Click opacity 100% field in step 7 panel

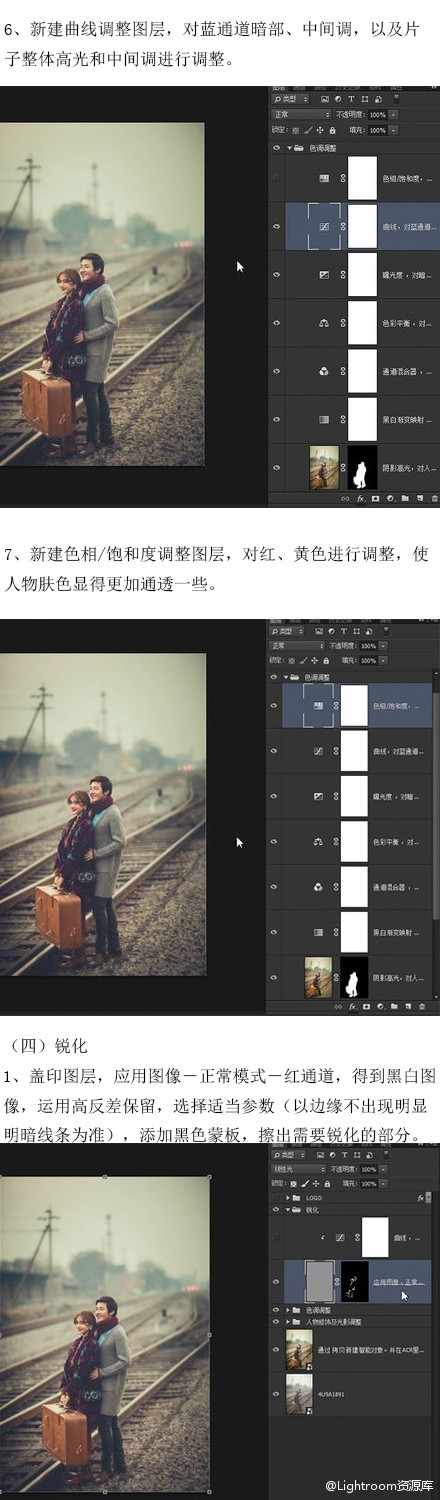(x=368, y=646)
